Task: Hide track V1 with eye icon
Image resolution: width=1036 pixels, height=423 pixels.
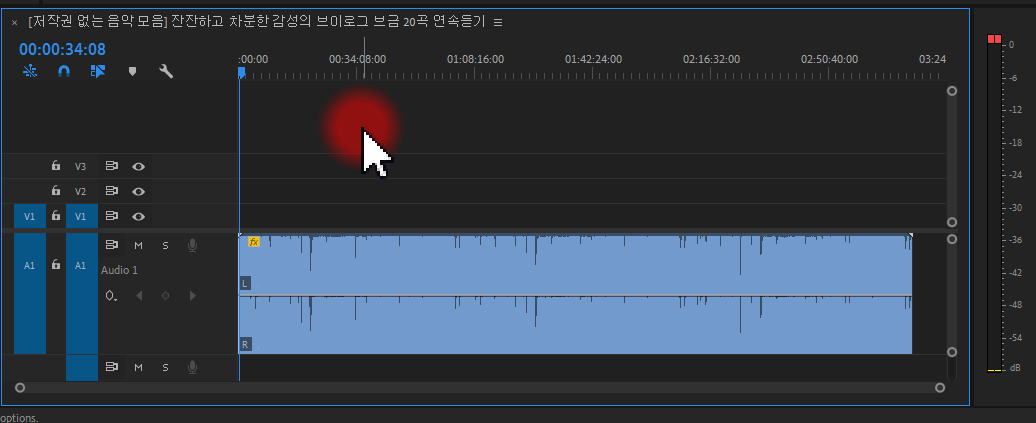Action: (x=138, y=215)
